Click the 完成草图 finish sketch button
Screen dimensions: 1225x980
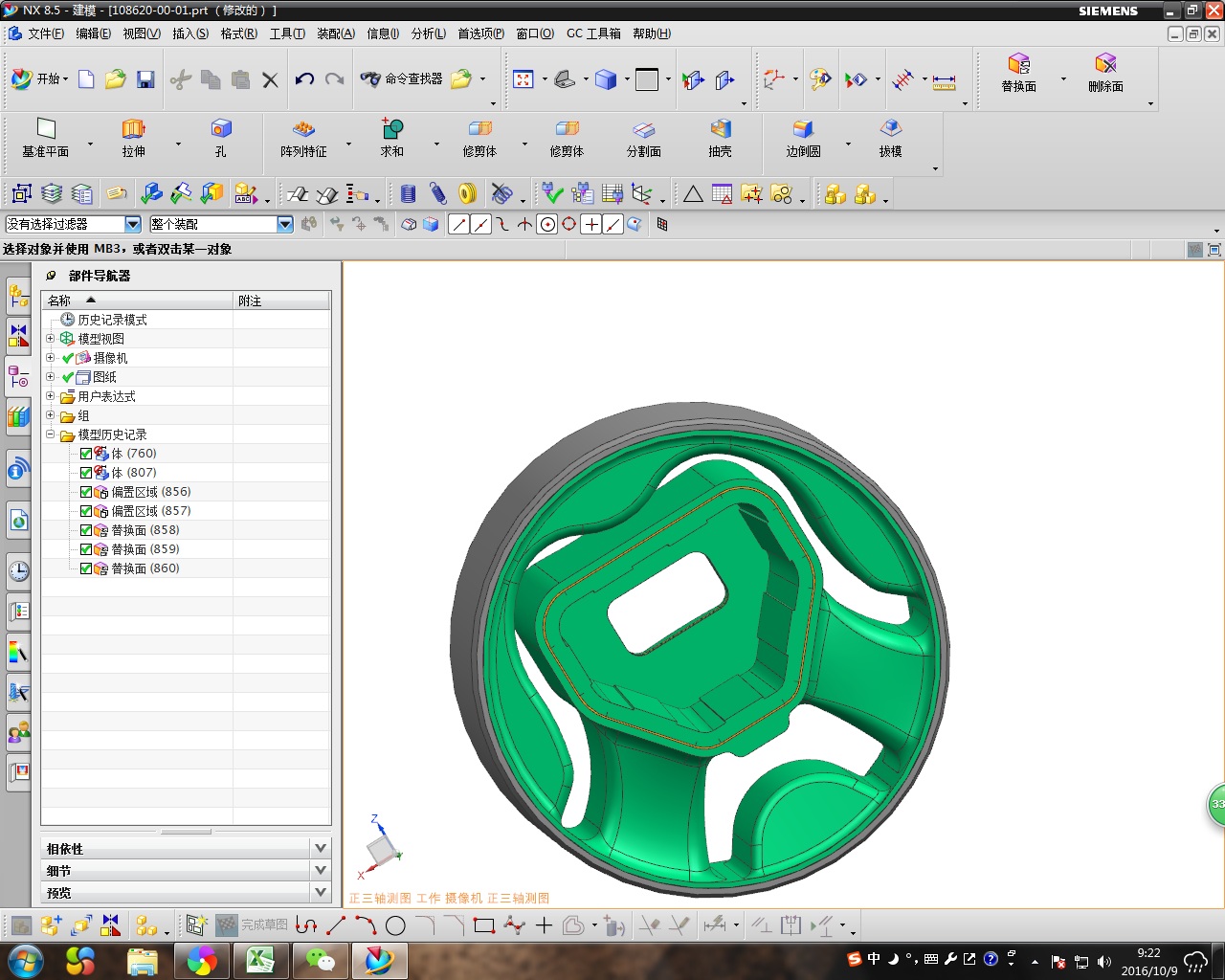tap(253, 924)
